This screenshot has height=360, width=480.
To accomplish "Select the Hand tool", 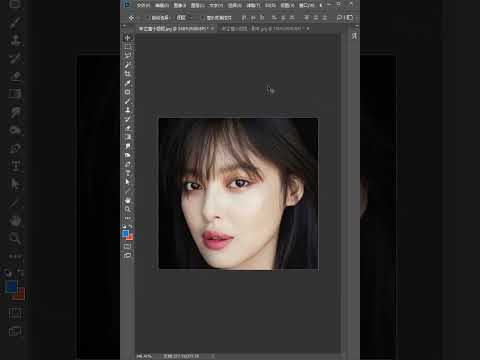I will pos(127,200).
